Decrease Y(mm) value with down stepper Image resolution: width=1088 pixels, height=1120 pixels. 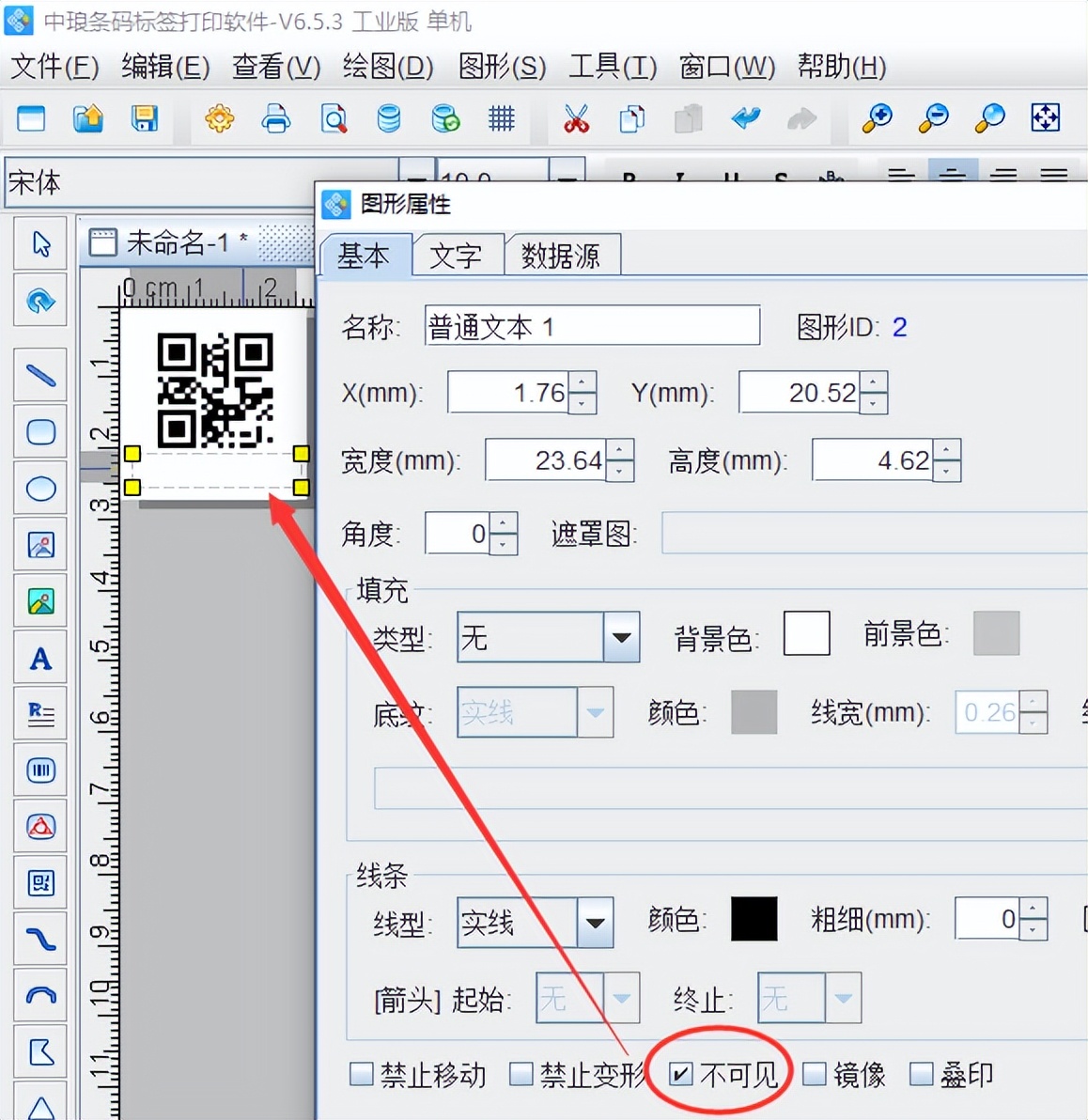tap(874, 404)
